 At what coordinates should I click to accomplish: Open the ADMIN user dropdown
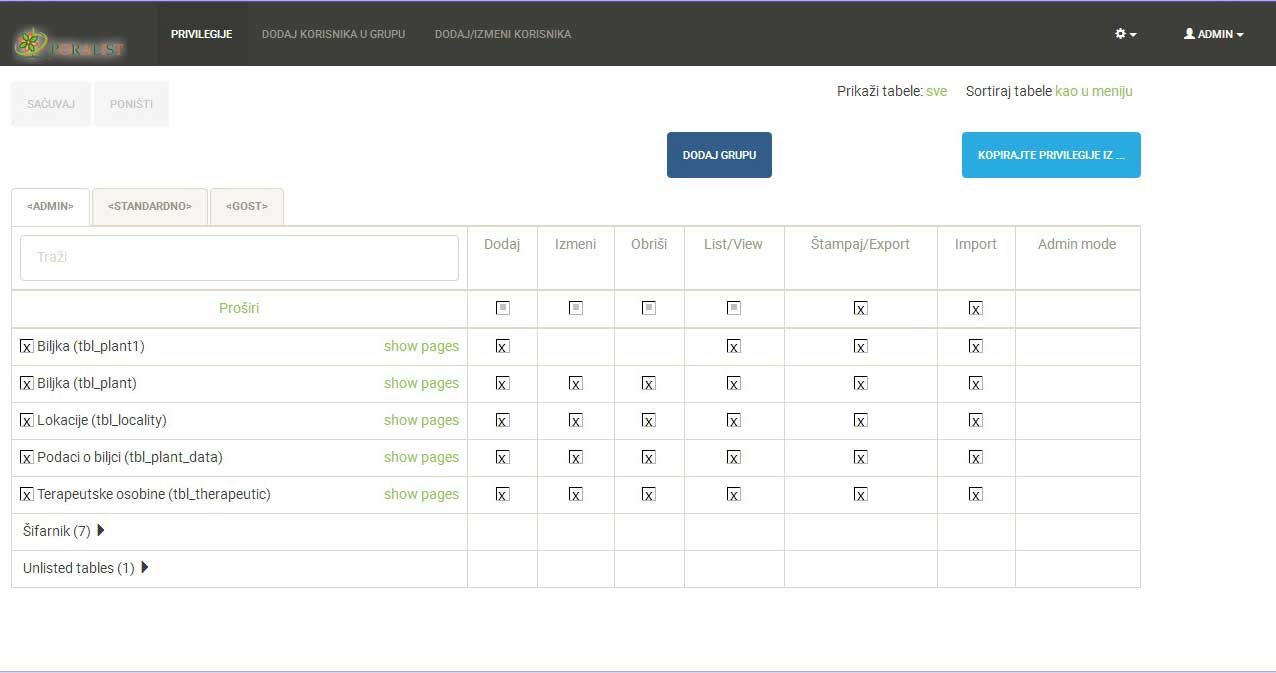(x=1213, y=34)
